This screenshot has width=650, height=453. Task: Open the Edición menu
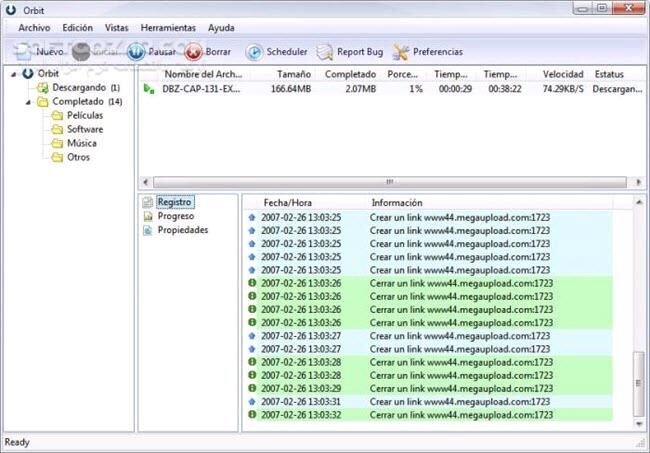pyautogui.click(x=78, y=28)
